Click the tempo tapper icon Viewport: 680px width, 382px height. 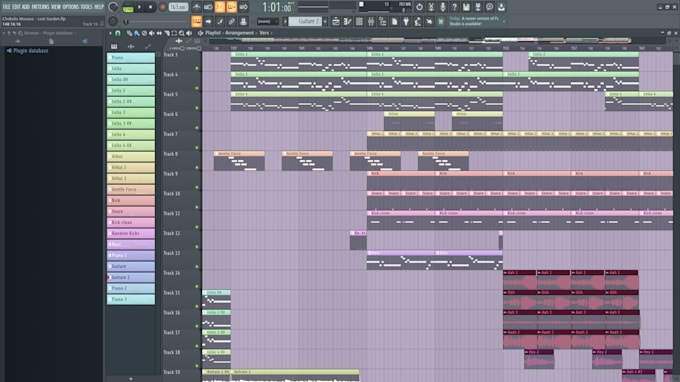(418, 21)
